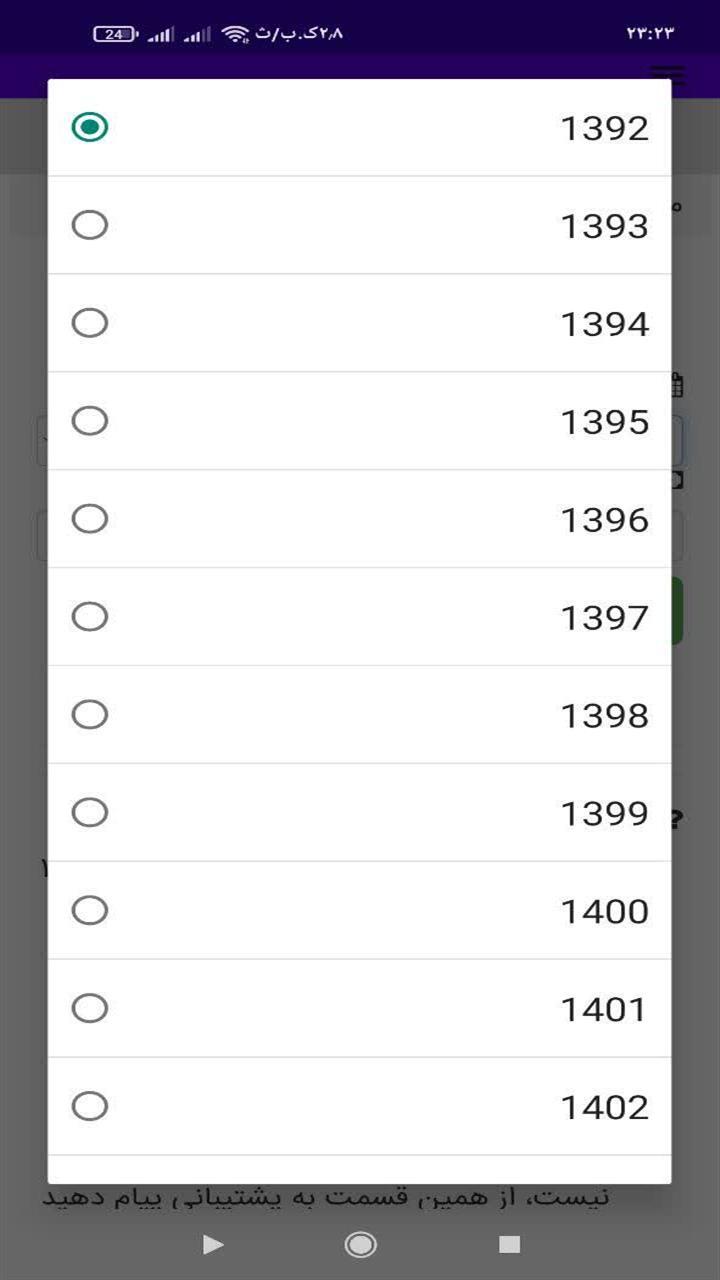This screenshot has height=1280, width=720.
Task: Open the hamburger menu behind the dialog
Action: 668,75
